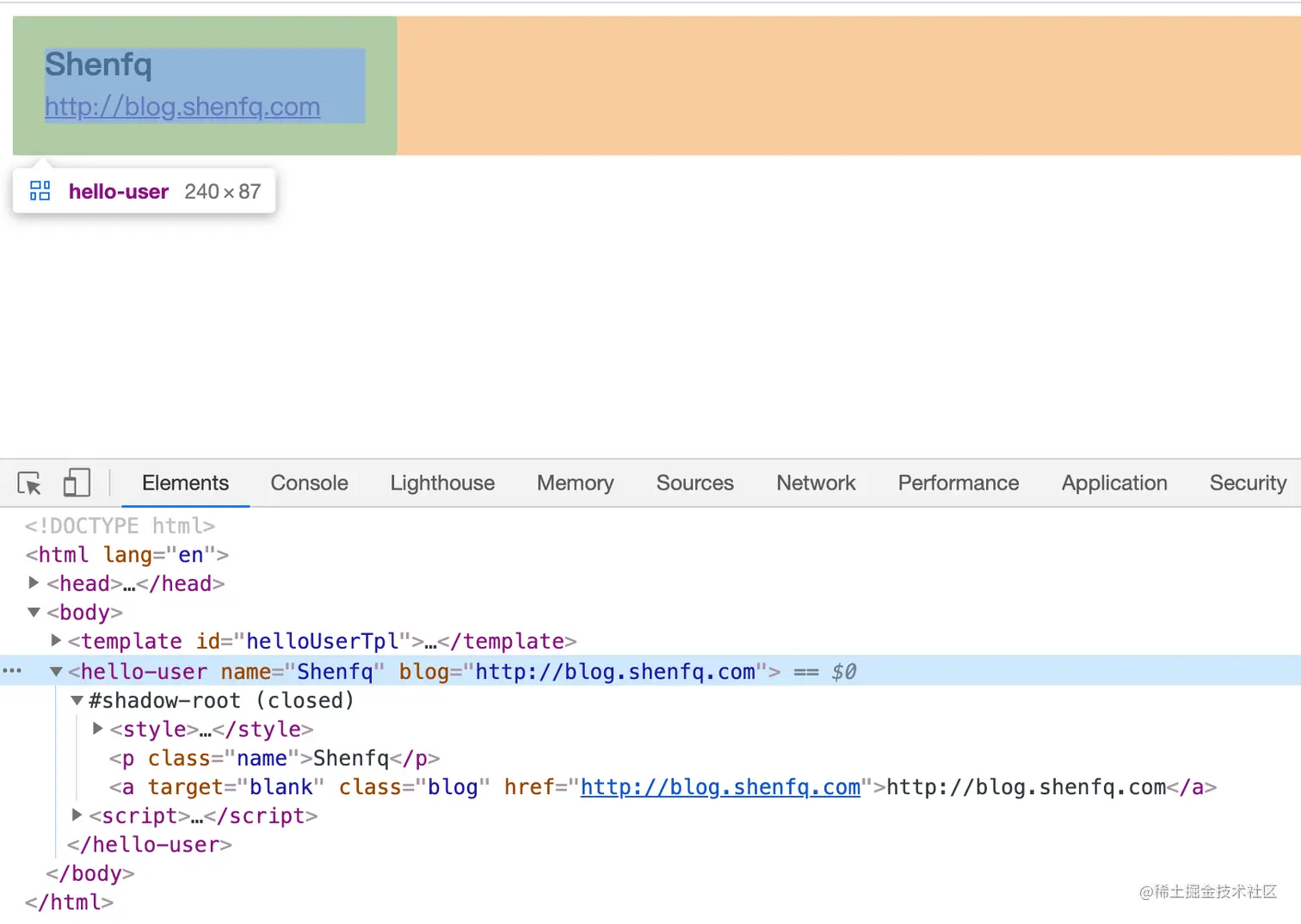The width and height of the screenshot is (1301, 924).
Task: Switch to the Elements tab
Action: pos(186,484)
